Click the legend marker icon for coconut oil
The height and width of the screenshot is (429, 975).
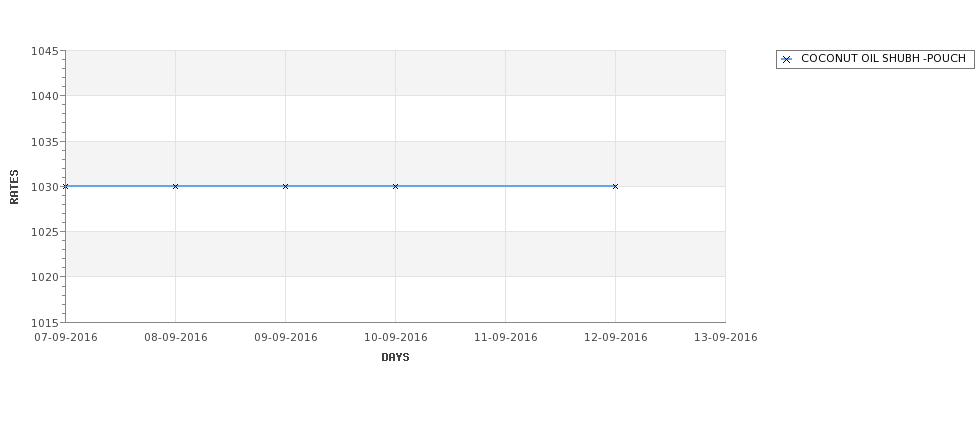[x=786, y=60]
